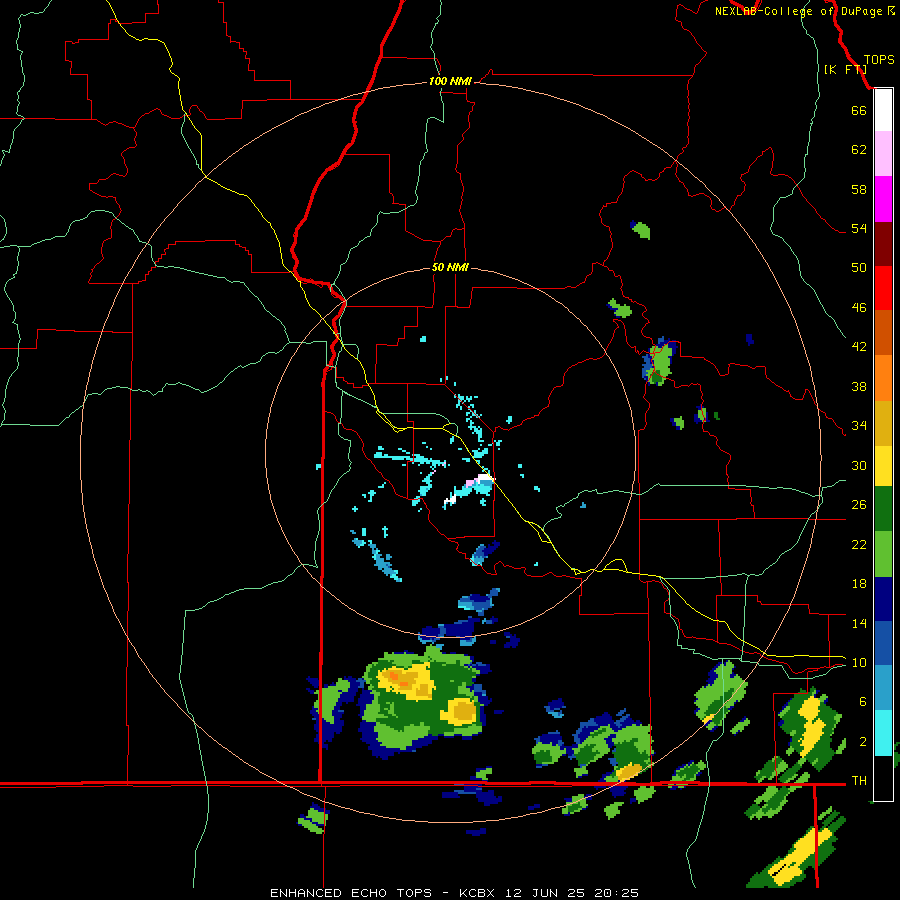Click the ENHANCED ECHO TOPS caption text
The width and height of the screenshot is (900, 900).
pyautogui.click(x=351, y=893)
